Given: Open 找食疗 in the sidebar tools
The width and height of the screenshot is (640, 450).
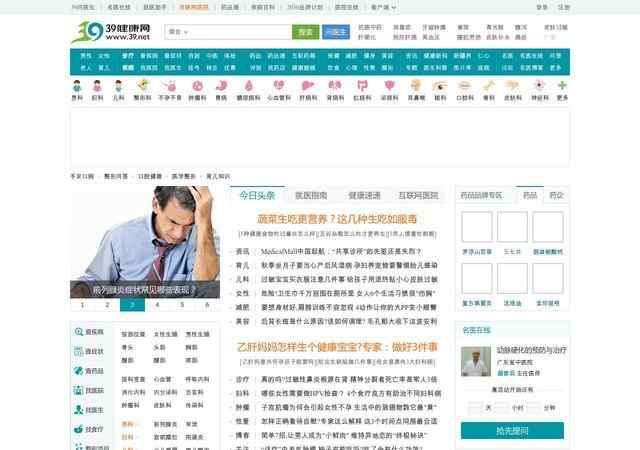Looking at the screenshot, I should tap(89, 429).
